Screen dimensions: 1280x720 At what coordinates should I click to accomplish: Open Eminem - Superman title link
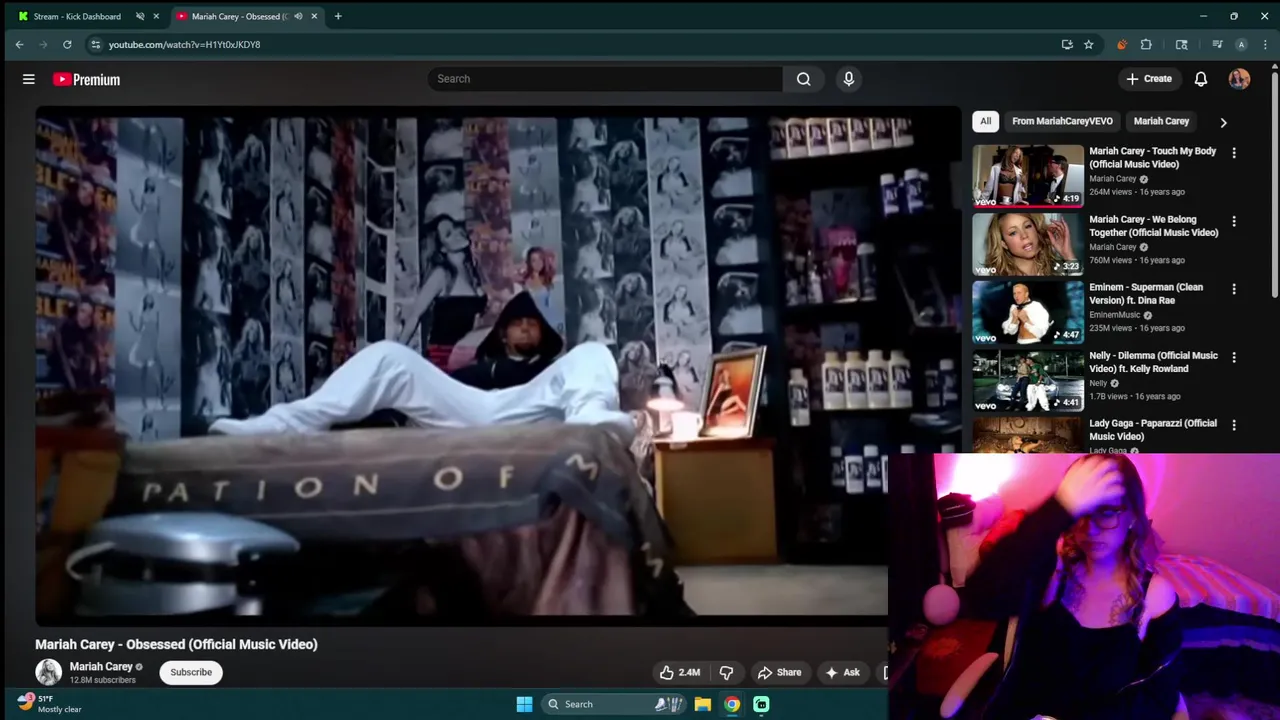[x=1146, y=293]
